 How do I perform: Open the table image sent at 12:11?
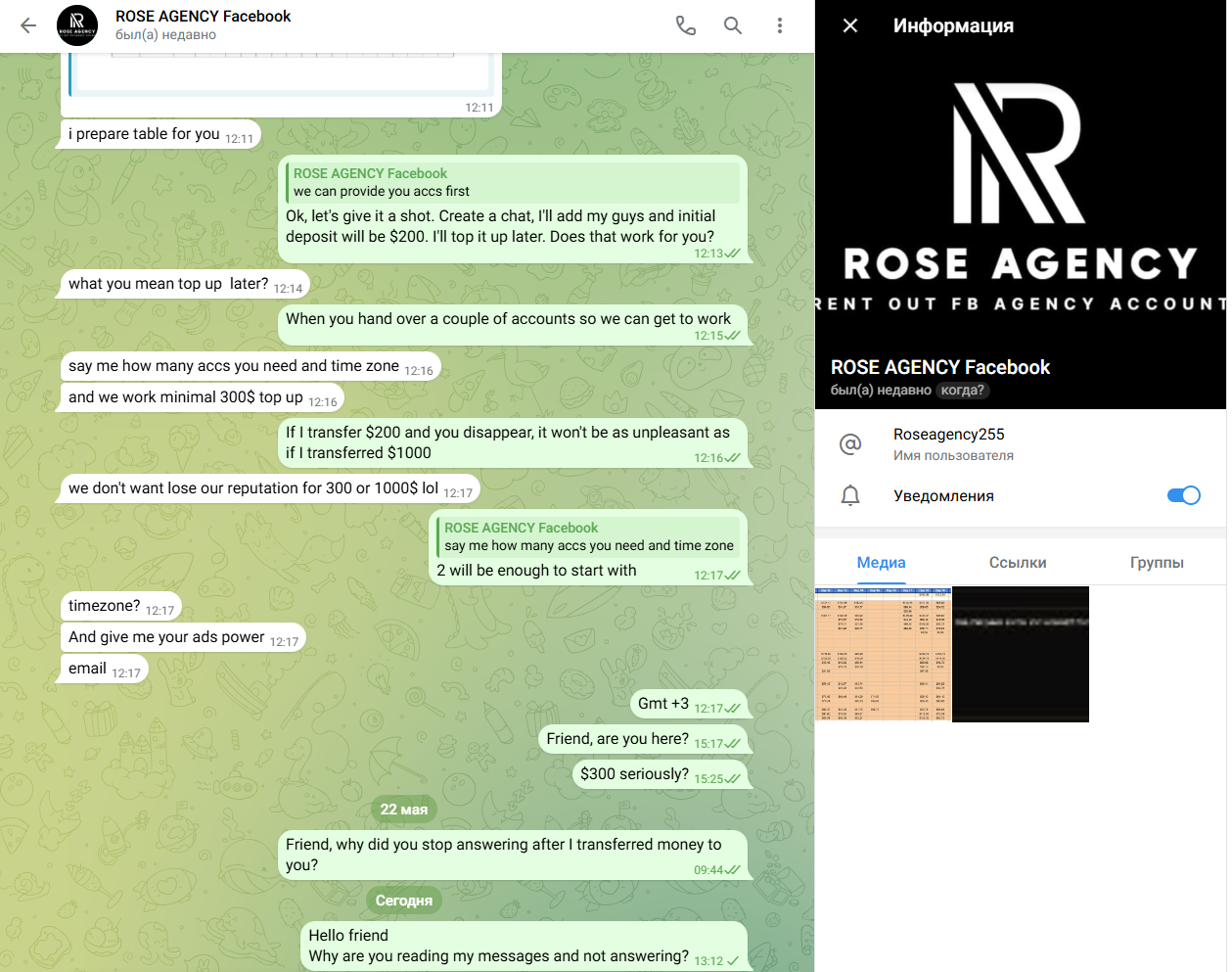(281, 74)
